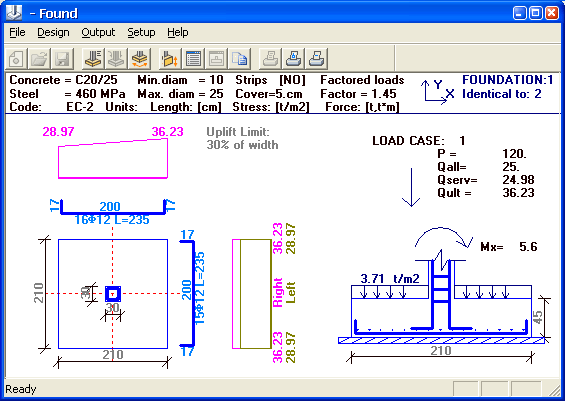Viewport: 565px width, 401px height.
Task: Click the printer icon with blue page
Action: click(293, 59)
